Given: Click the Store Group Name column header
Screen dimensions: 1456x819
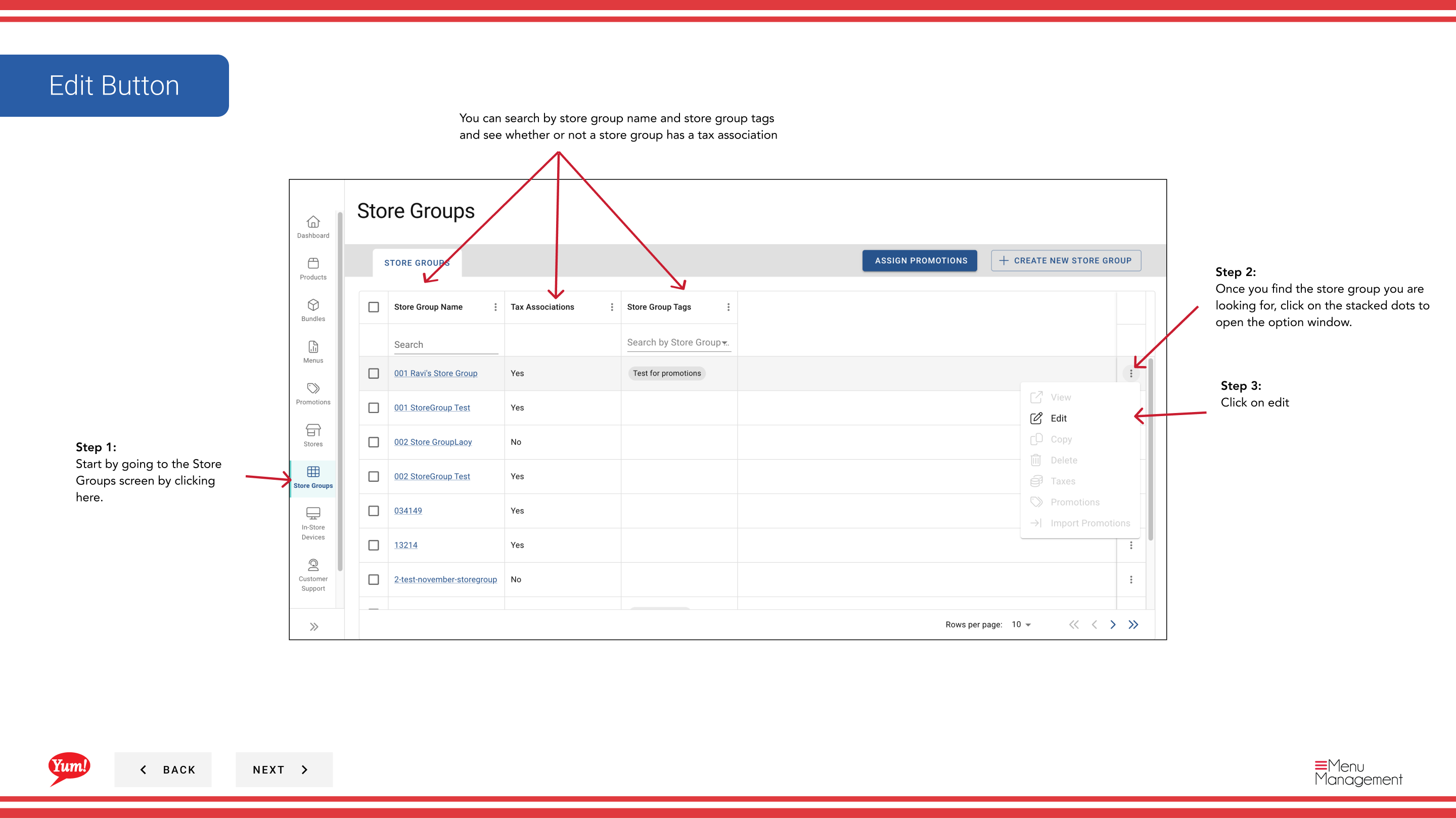Looking at the screenshot, I should [428, 307].
